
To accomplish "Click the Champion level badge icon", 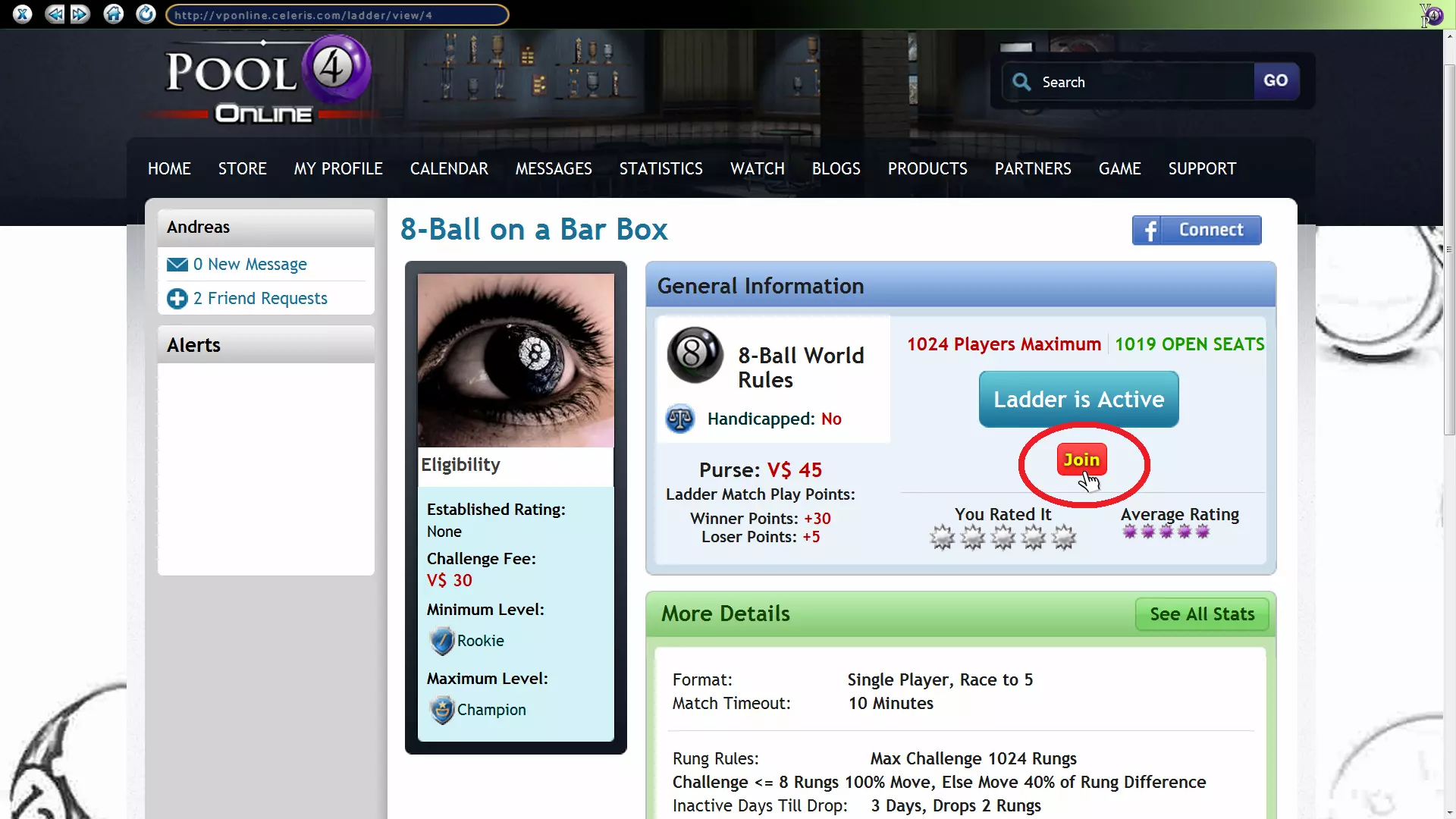I will (x=441, y=711).
